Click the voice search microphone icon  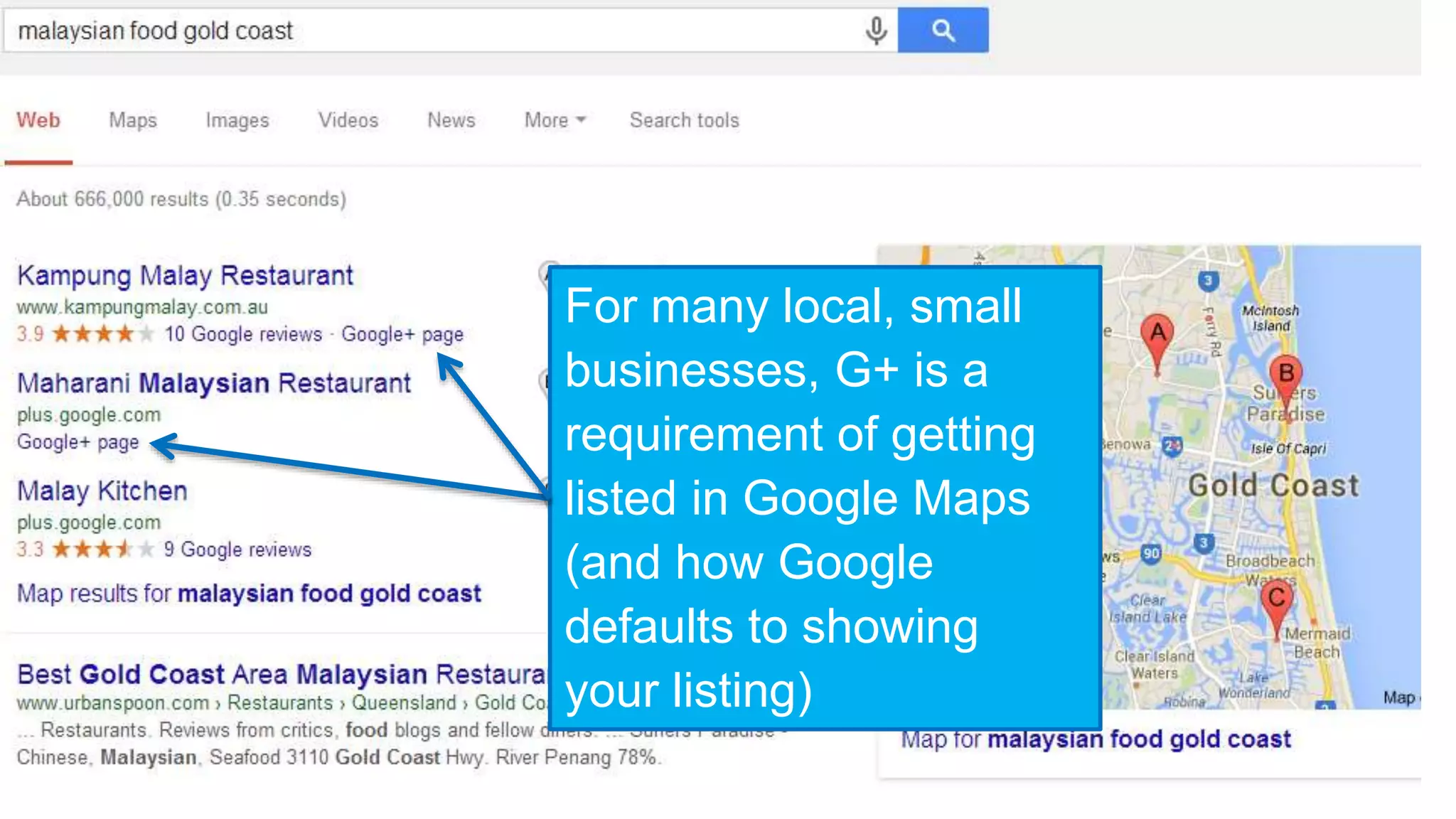click(x=876, y=31)
